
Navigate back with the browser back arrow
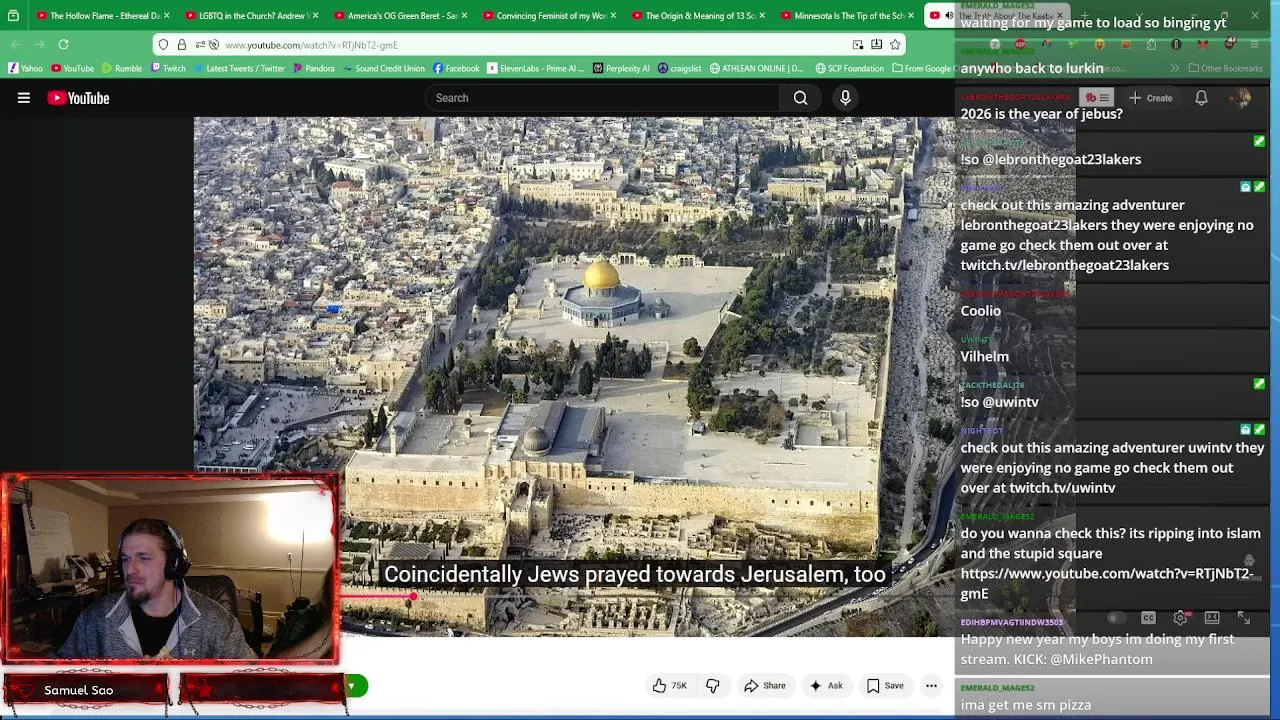15,45
